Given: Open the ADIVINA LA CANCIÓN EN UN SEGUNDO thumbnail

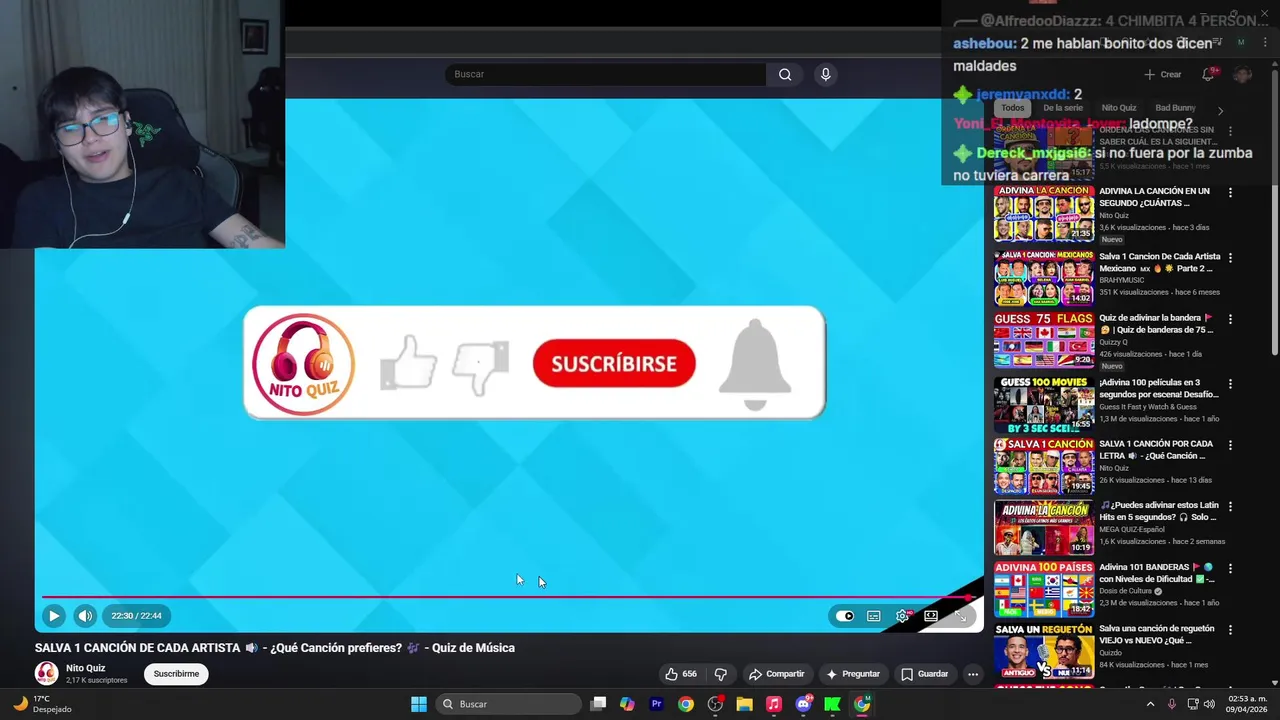Looking at the screenshot, I should point(1044,213).
